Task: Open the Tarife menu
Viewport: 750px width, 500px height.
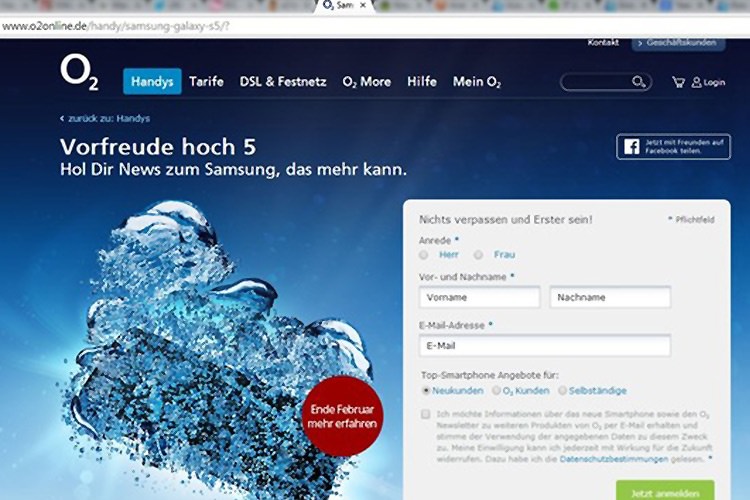Action: 206,82
